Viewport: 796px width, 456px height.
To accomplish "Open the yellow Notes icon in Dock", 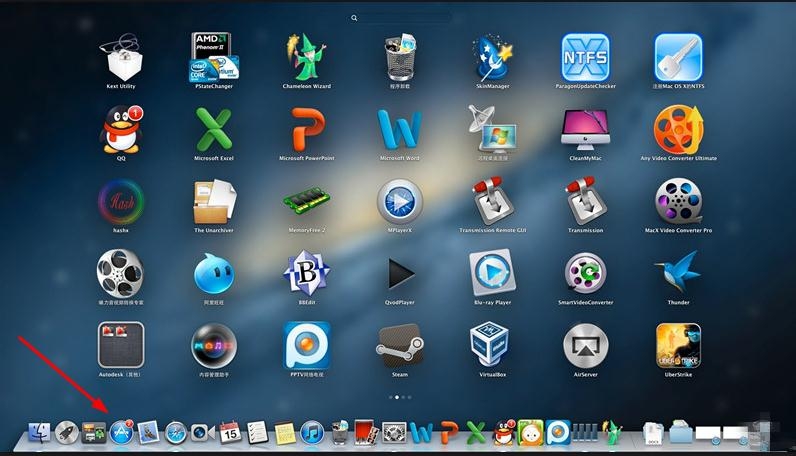I will point(285,433).
